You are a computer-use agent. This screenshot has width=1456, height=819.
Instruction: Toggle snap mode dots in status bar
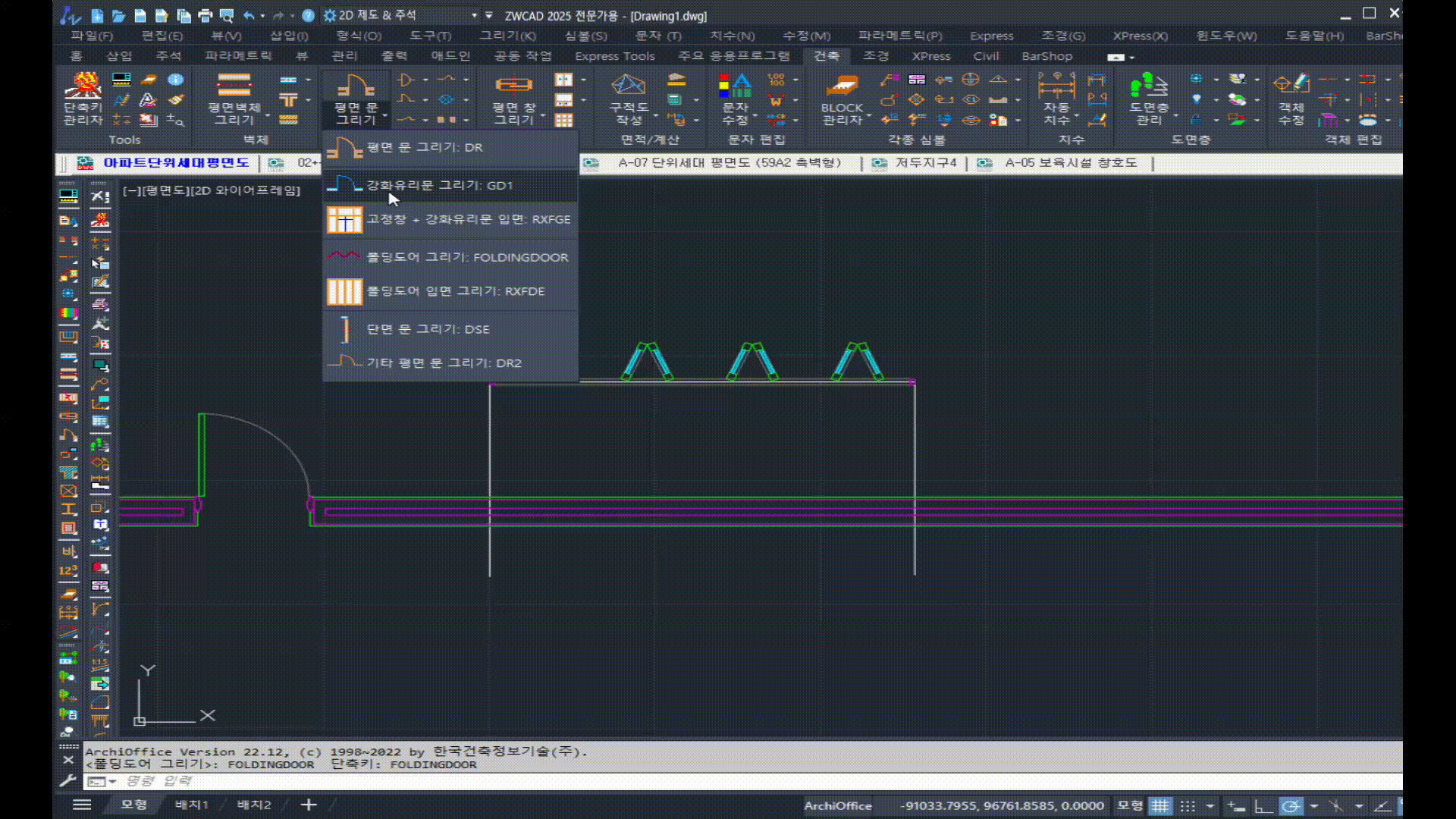[1188, 806]
